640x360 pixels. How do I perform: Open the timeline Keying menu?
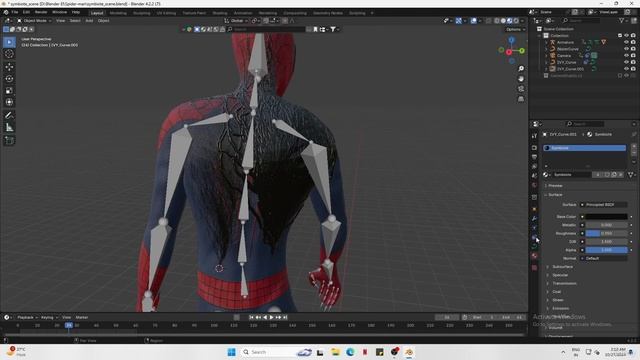[x=49, y=317]
